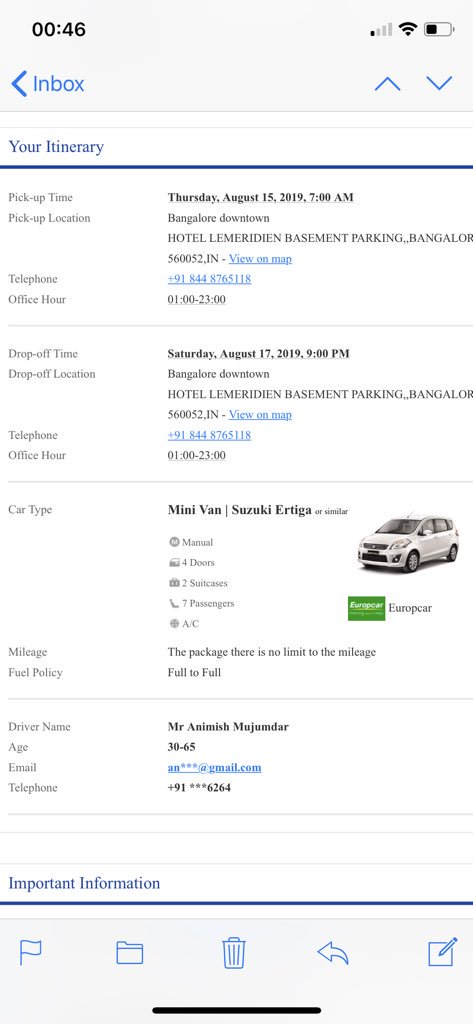Tap the cellular signal bars
The image size is (473, 1024).
(382, 30)
